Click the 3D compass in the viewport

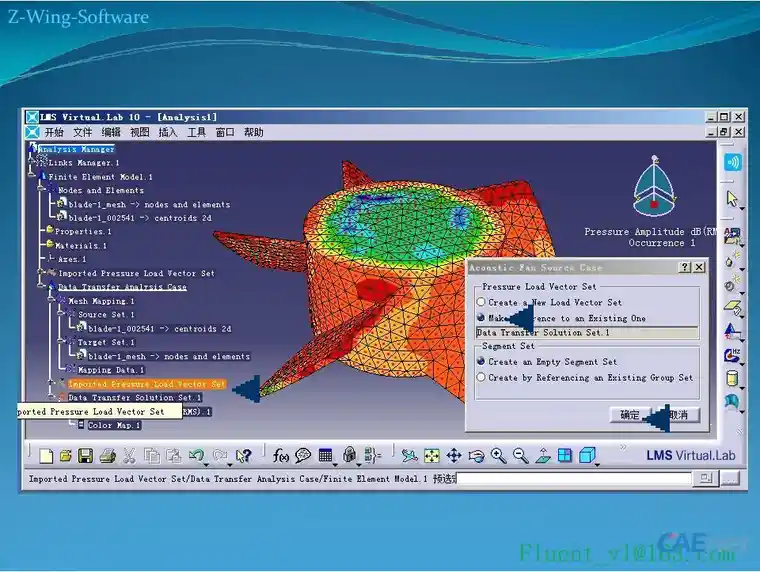[654, 187]
